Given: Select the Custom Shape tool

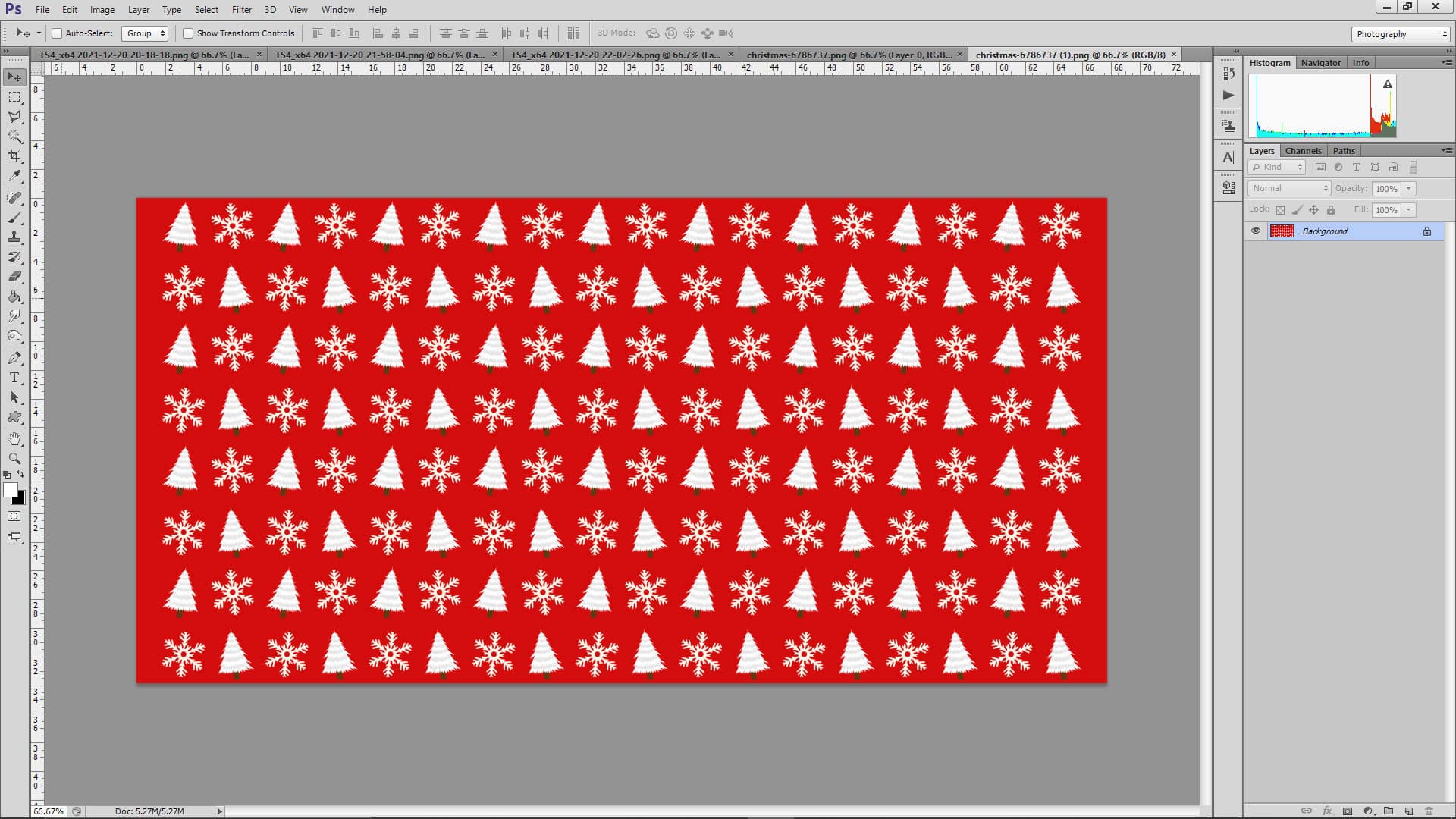Looking at the screenshot, I should tap(14, 417).
